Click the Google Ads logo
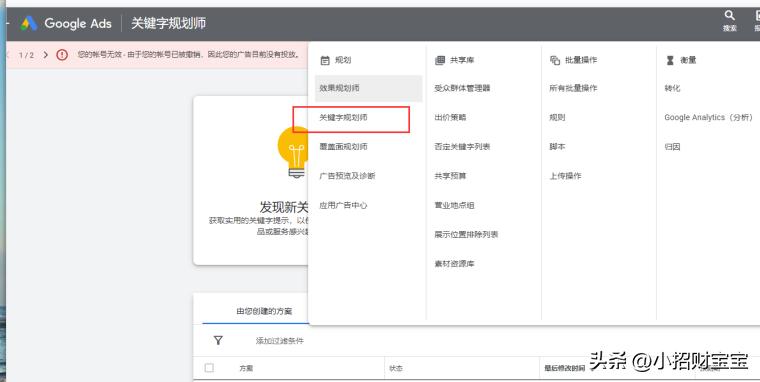This screenshot has width=760, height=382. coord(29,23)
